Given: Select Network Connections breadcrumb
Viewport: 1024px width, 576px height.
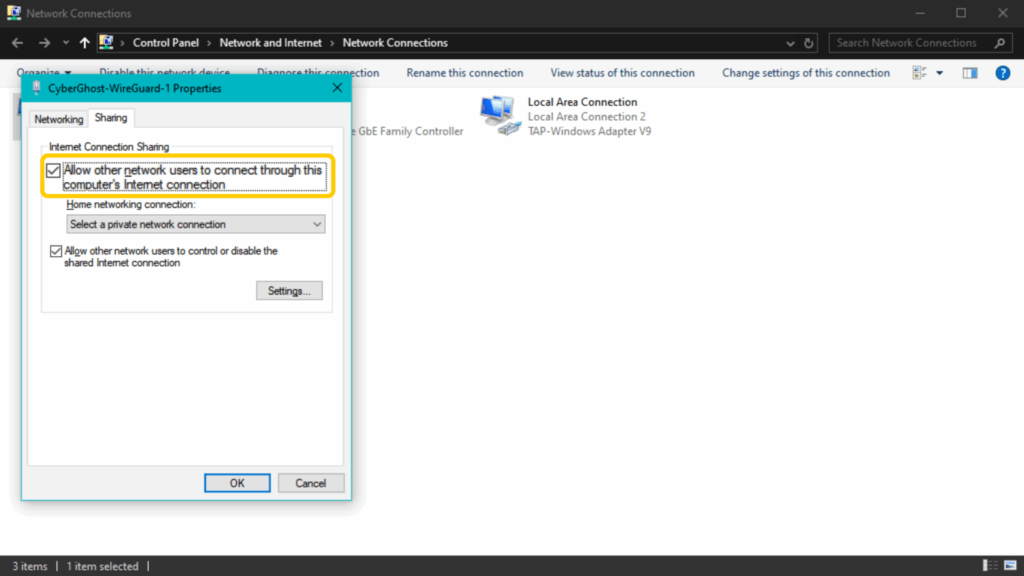Looking at the screenshot, I should [395, 43].
